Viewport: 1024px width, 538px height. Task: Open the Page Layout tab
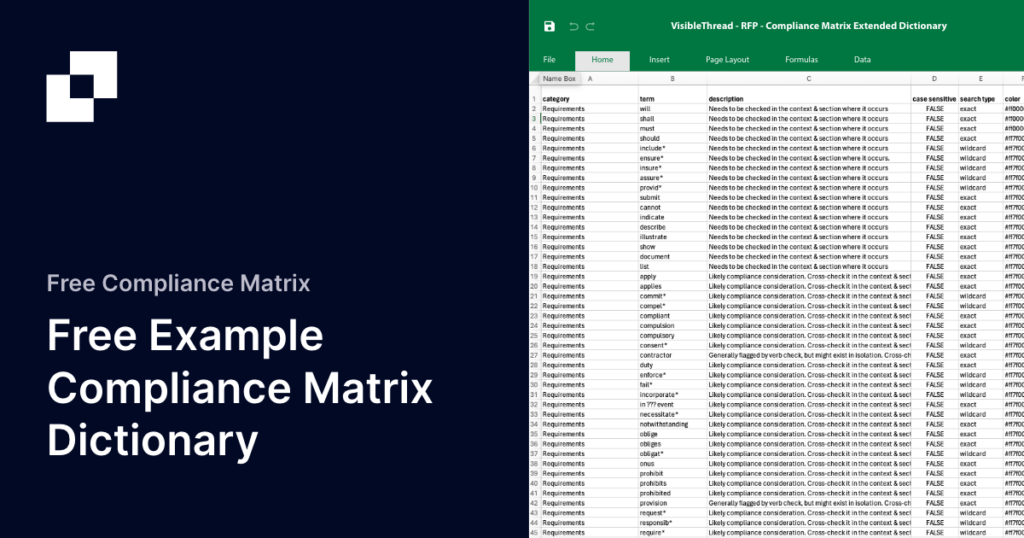point(727,59)
